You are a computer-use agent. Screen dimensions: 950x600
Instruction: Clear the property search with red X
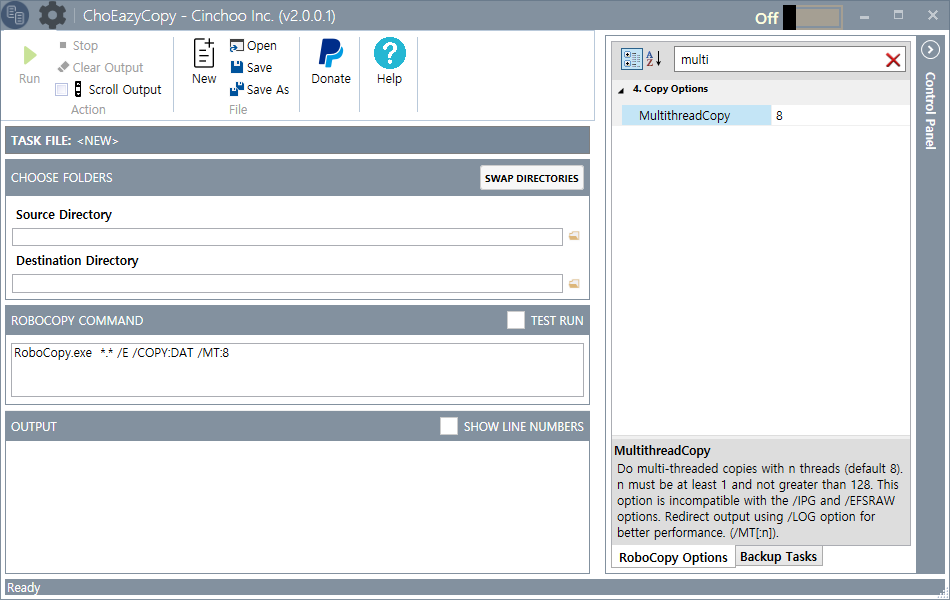point(893,60)
